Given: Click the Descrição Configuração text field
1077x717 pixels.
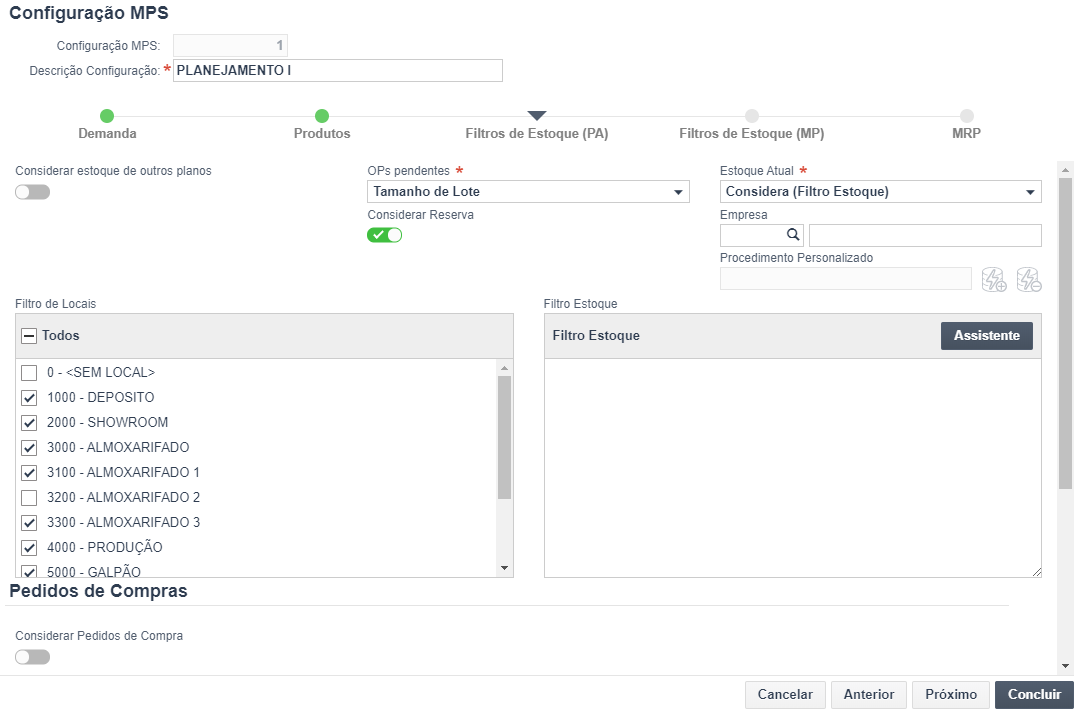Looking at the screenshot, I should (x=338, y=71).
